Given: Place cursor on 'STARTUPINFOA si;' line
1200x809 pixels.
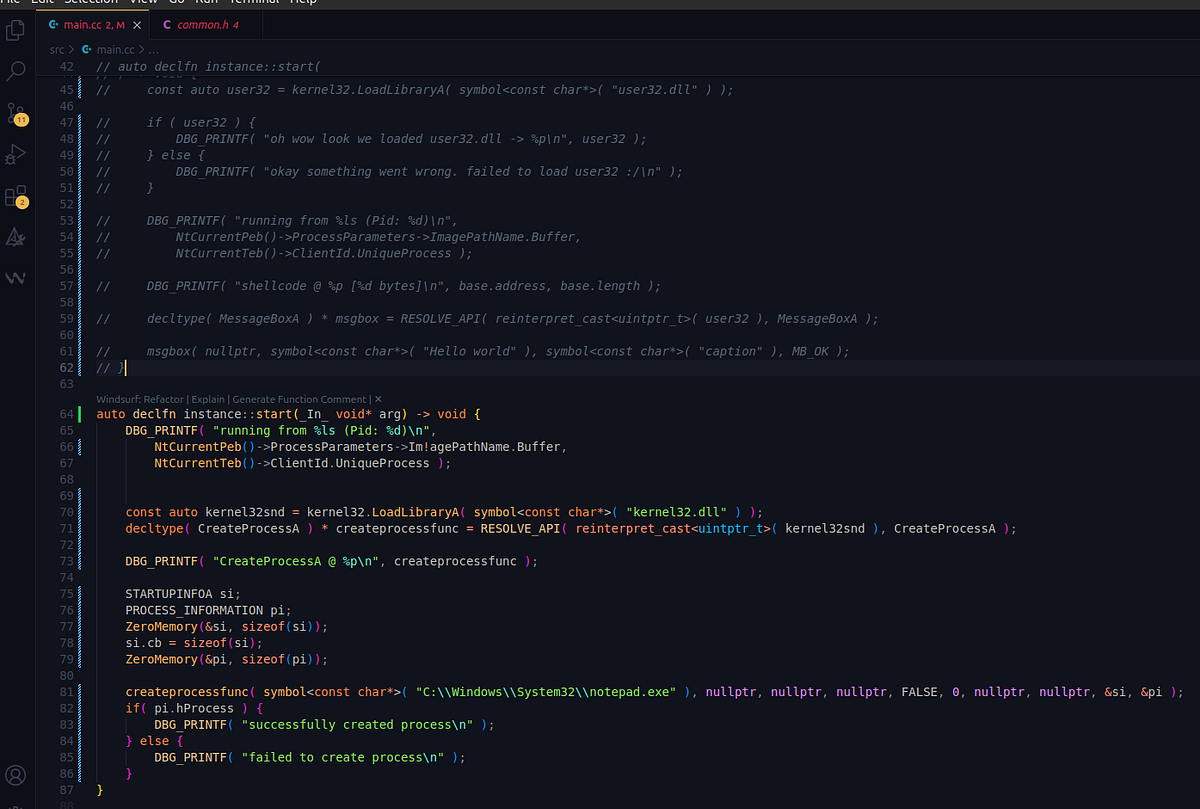Looking at the screenshot, I should (x=183, y=594).
